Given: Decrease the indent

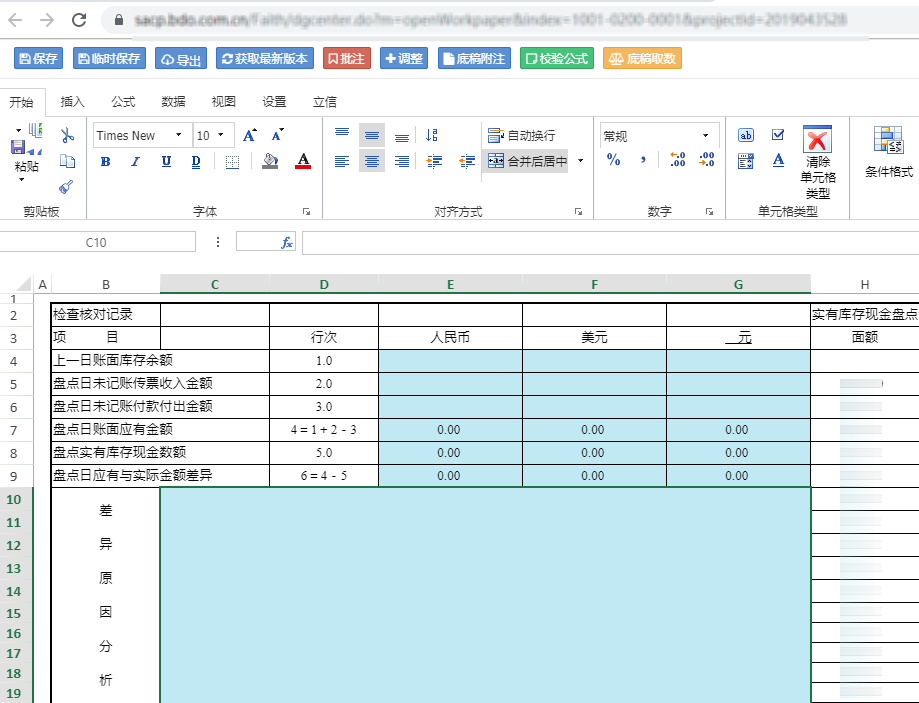Looking at the screenshot, I should tap(467, 161).
